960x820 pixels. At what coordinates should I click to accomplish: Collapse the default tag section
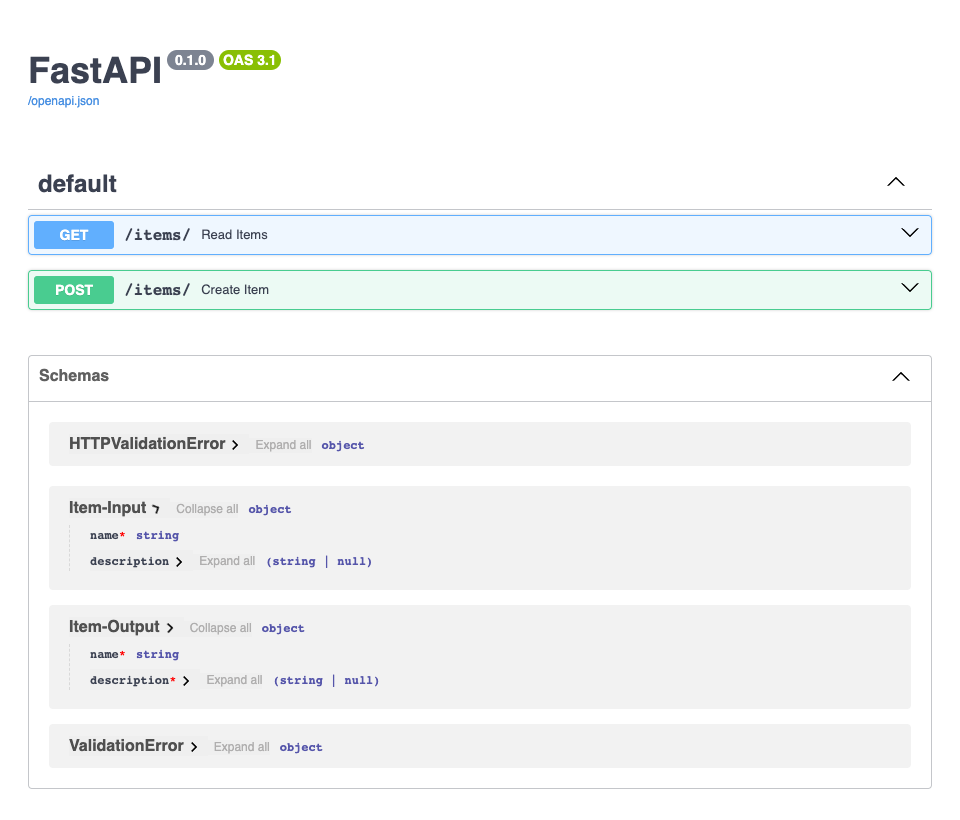click(895, 182)
